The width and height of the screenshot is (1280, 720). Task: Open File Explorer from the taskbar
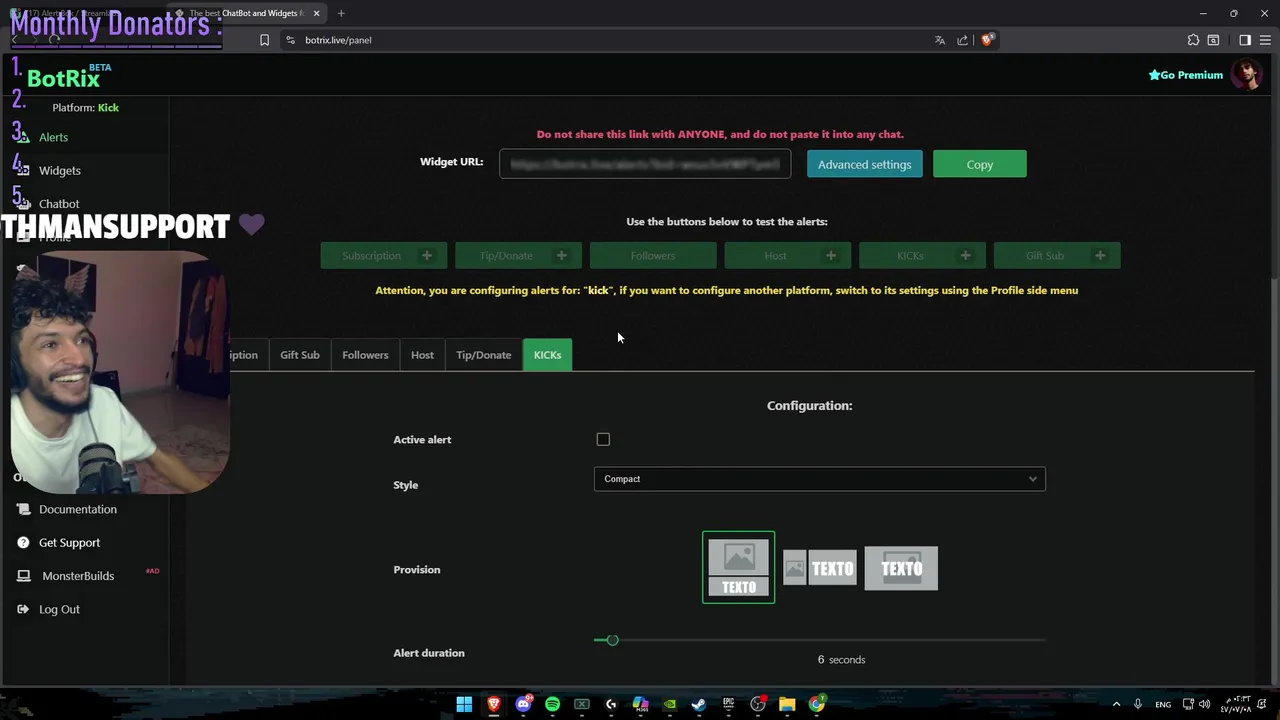pos(787,704)
